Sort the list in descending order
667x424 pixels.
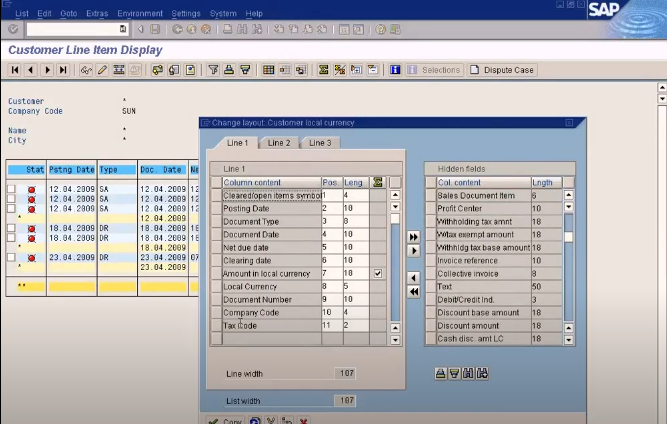(x=245, y=70)
